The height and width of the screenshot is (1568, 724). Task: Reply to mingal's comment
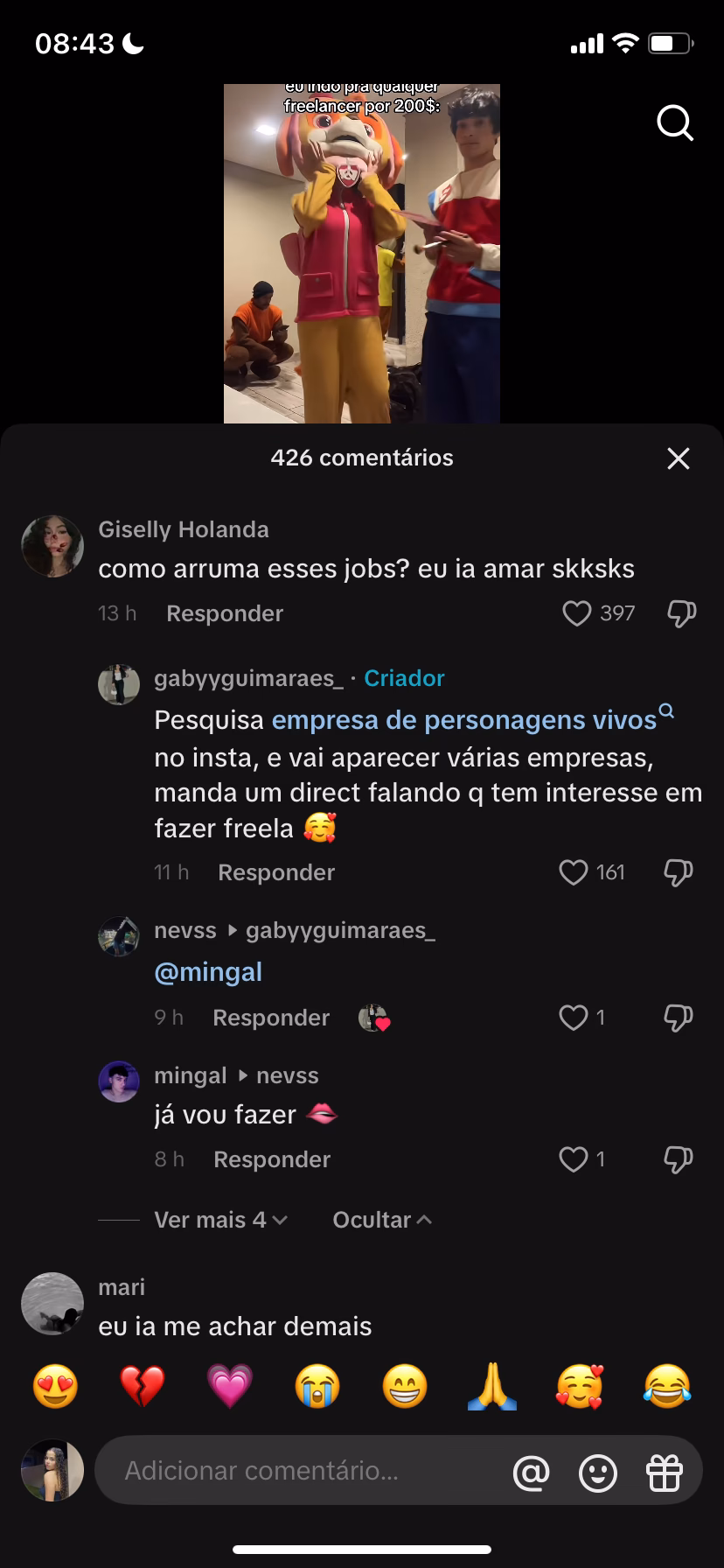(x=272, y=1159)
